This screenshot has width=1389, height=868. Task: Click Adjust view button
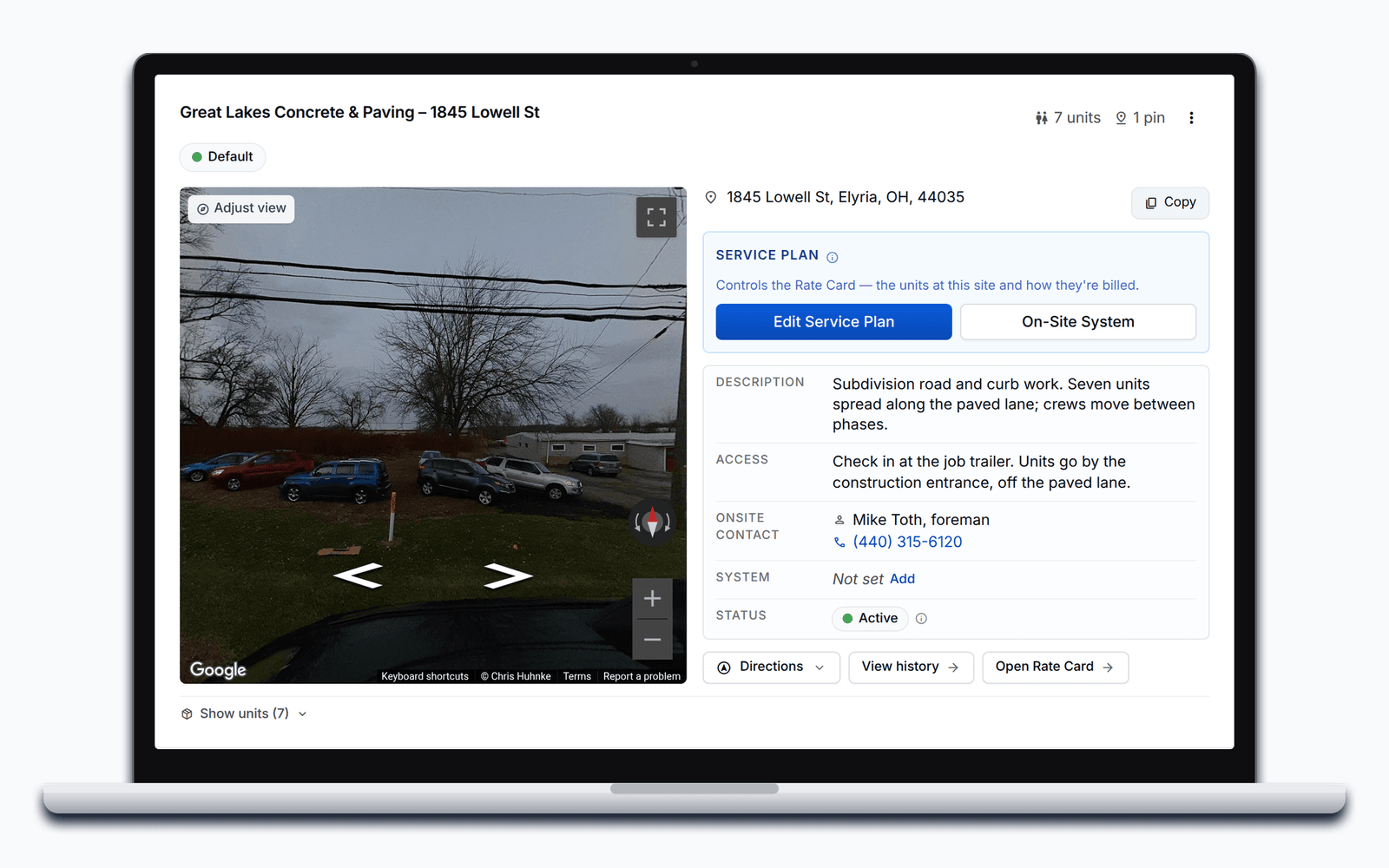click(241, 208)
